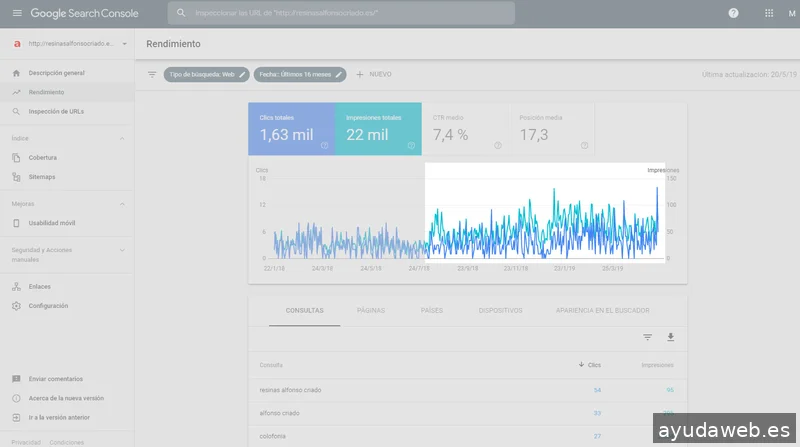Click the table filter rows icon

[x=647, y=338]
